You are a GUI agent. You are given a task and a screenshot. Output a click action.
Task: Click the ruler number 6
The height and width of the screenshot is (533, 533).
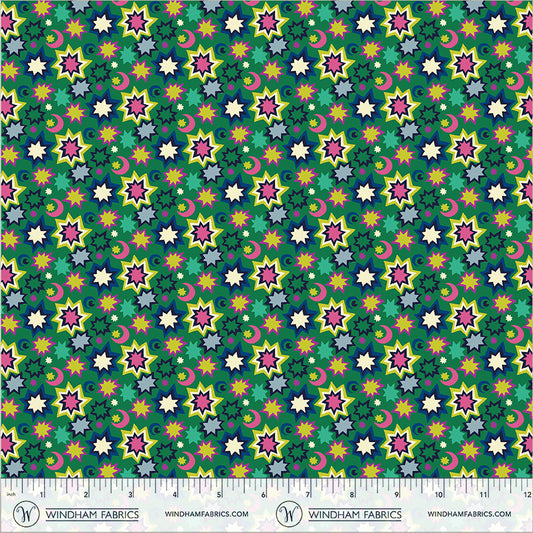pos(263,495)
